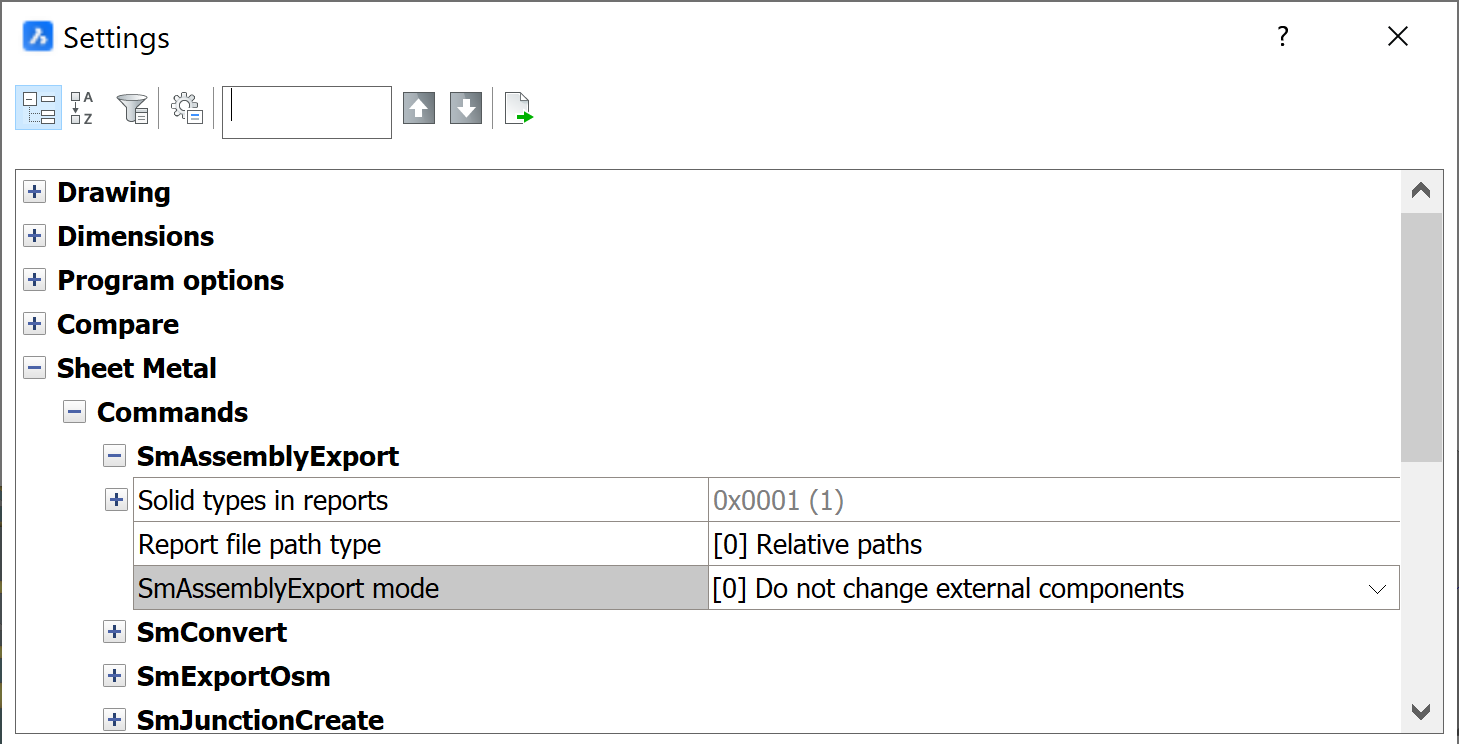Screen dimensions: 1459x744
Task: Sort settings alphabetically A to Z
Action: point(82,108)
